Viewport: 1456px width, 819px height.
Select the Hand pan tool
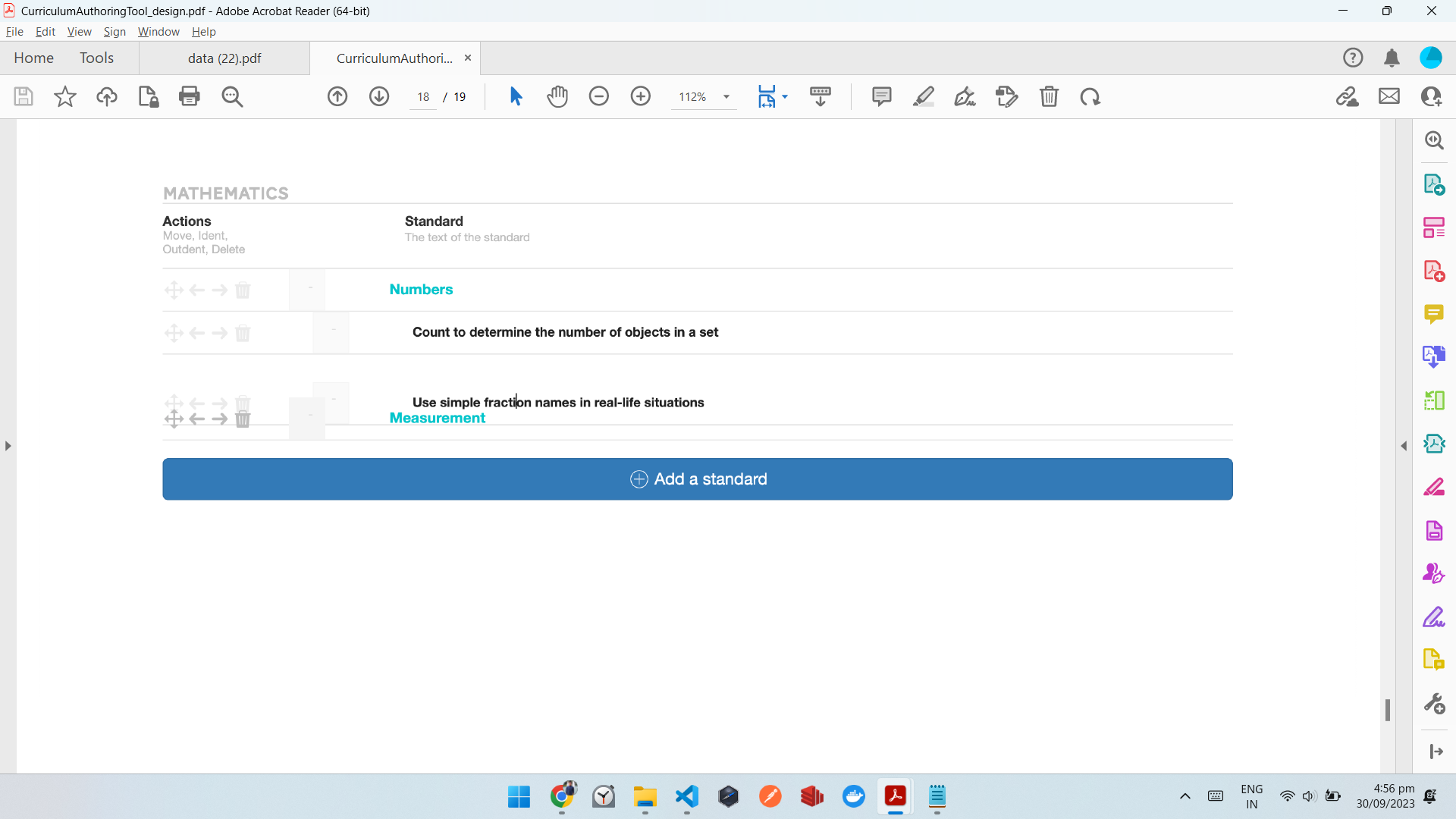[557, 96]
